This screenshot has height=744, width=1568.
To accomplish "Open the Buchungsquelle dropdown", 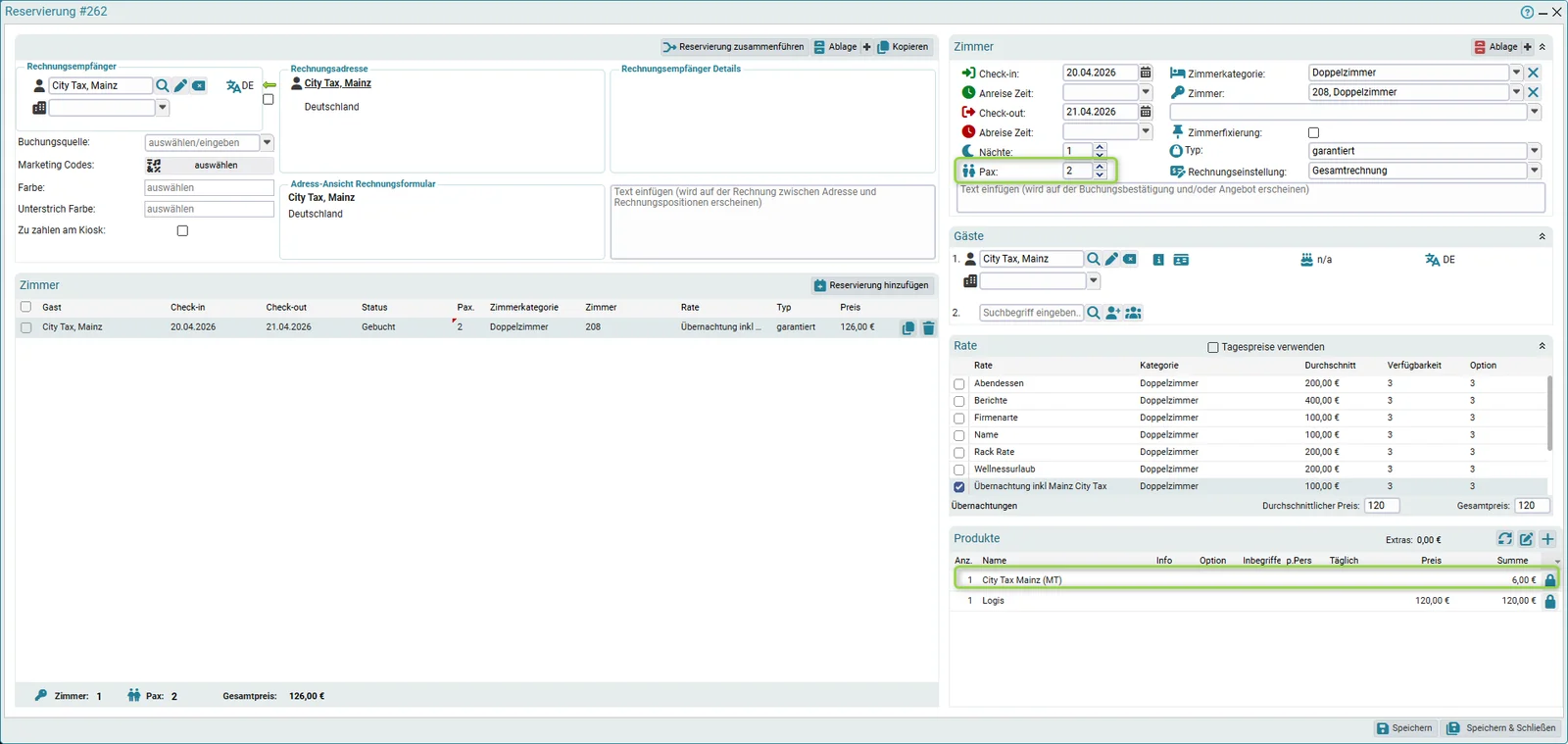I will [x=267, y=142].
